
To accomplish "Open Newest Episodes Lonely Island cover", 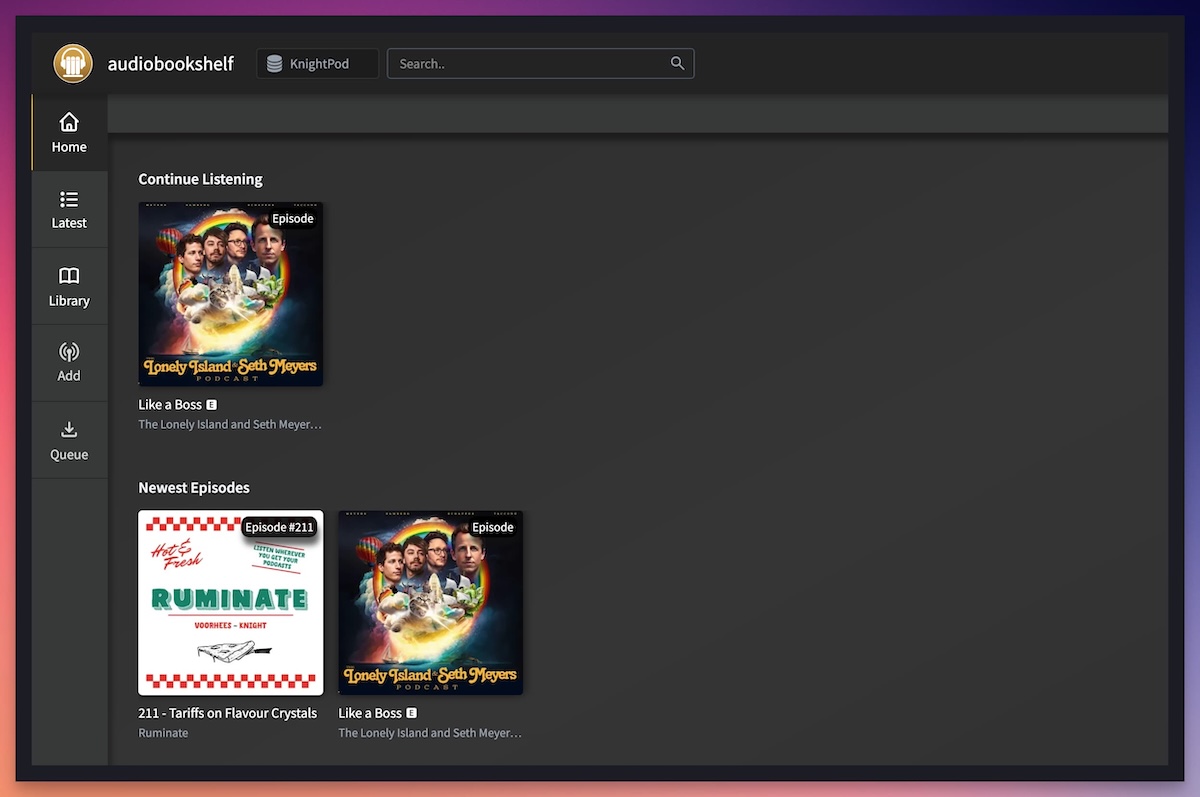I will click(431, 602).
